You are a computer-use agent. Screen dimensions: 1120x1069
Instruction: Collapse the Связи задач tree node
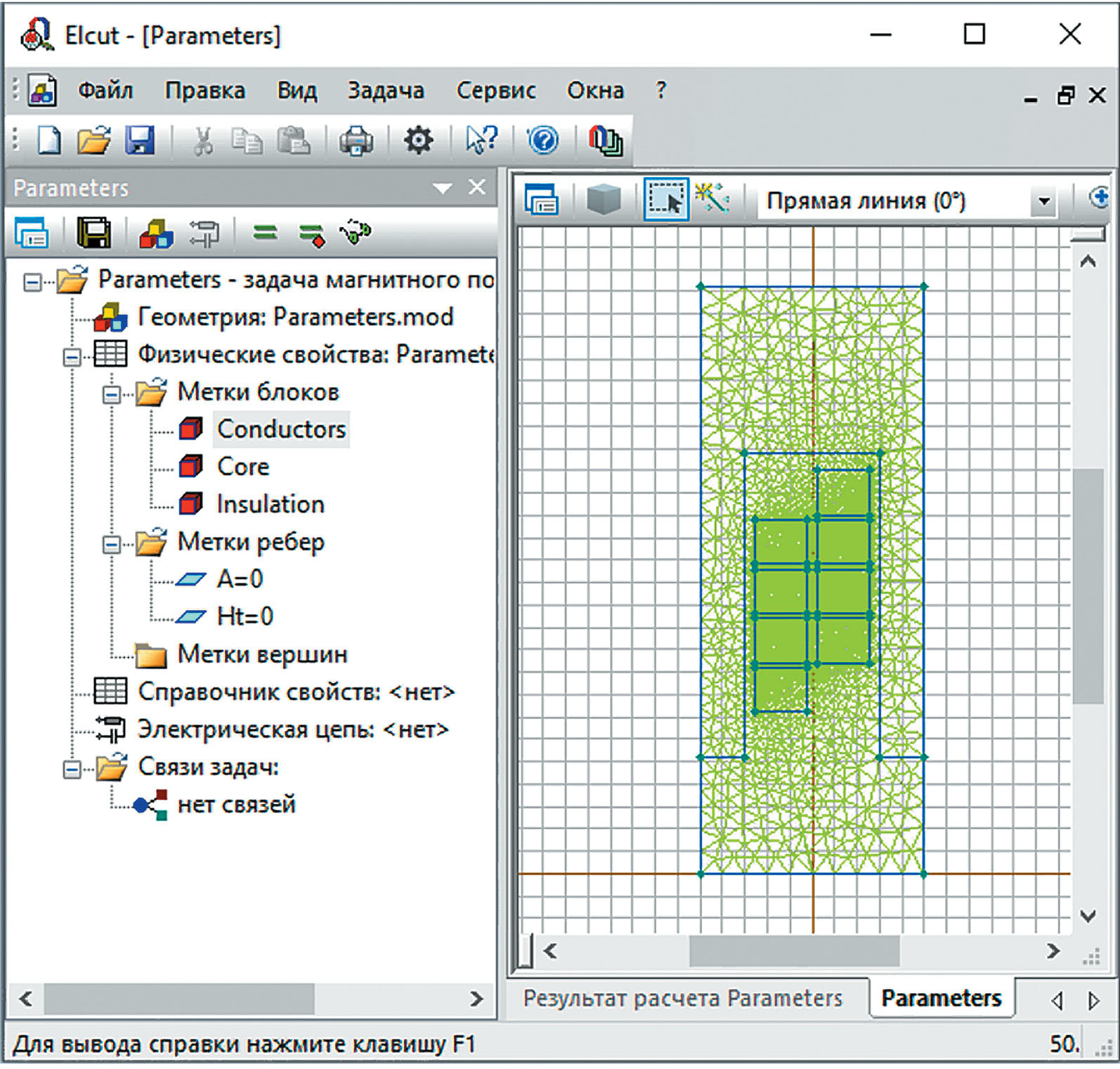coord(72,770)
